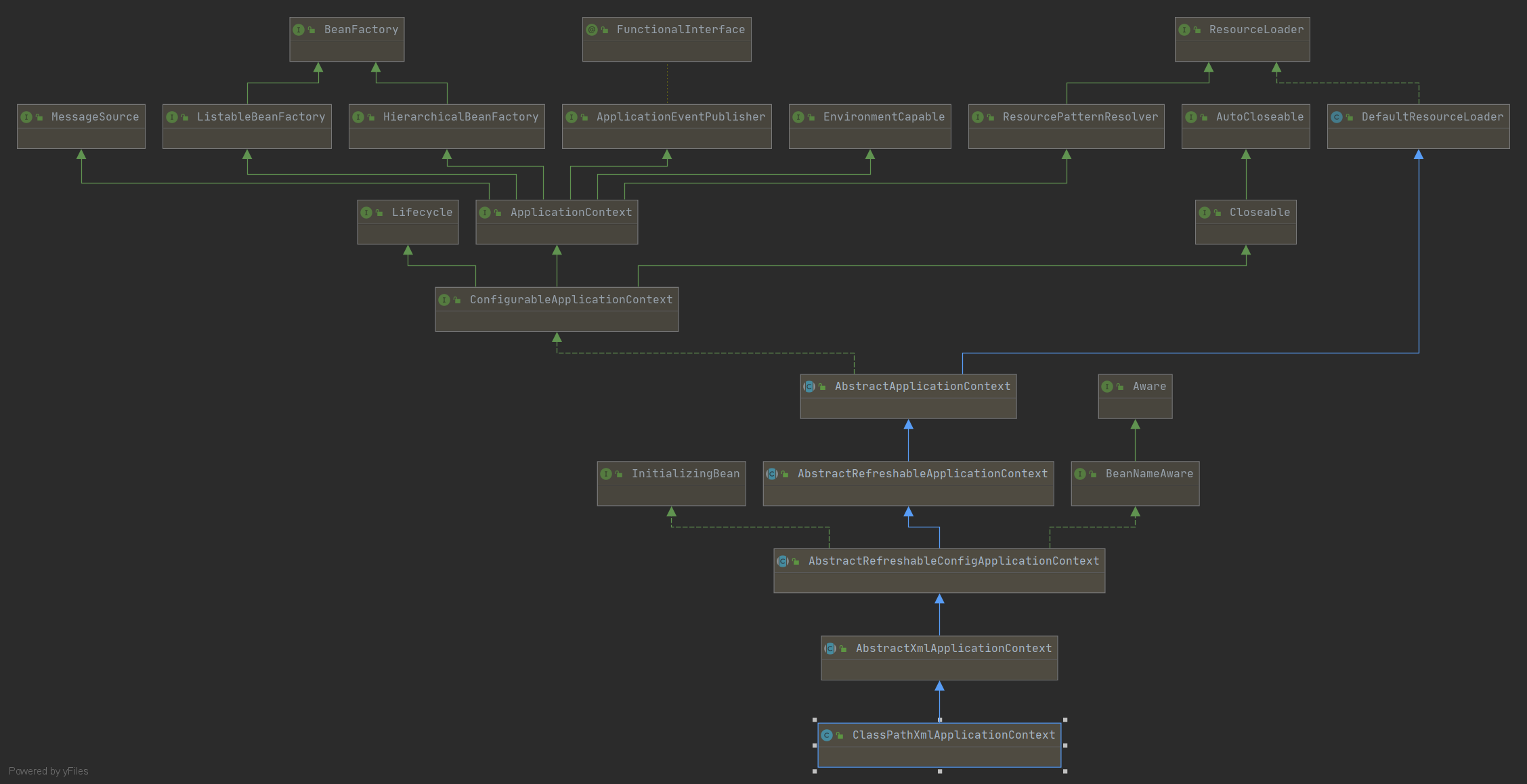Viewport: 1527px width, 784px height.
Task: Click abstract class icon on AbstractApplicationContext
Action: 809,387
